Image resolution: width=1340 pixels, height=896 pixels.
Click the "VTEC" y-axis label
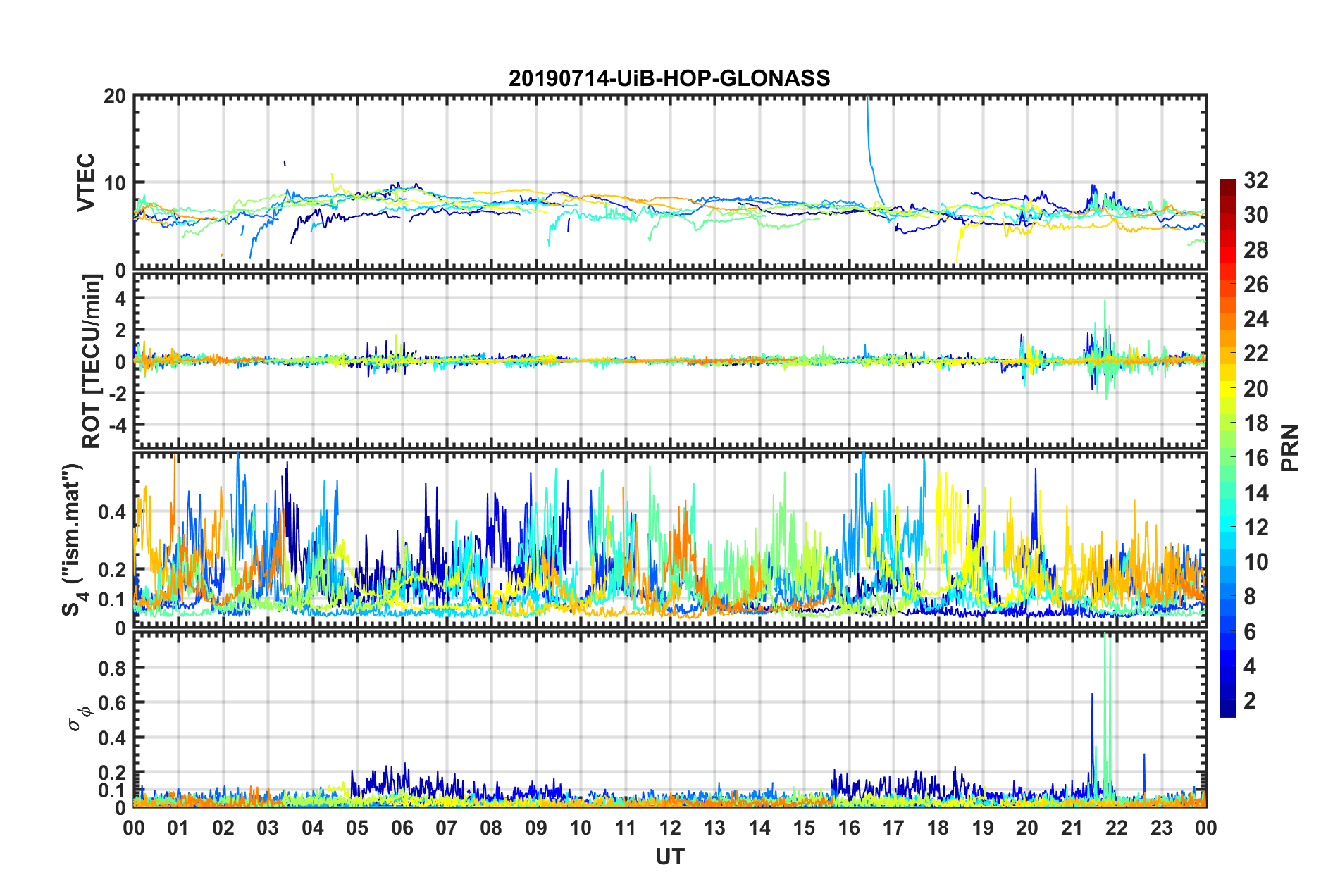pos(86,182)
